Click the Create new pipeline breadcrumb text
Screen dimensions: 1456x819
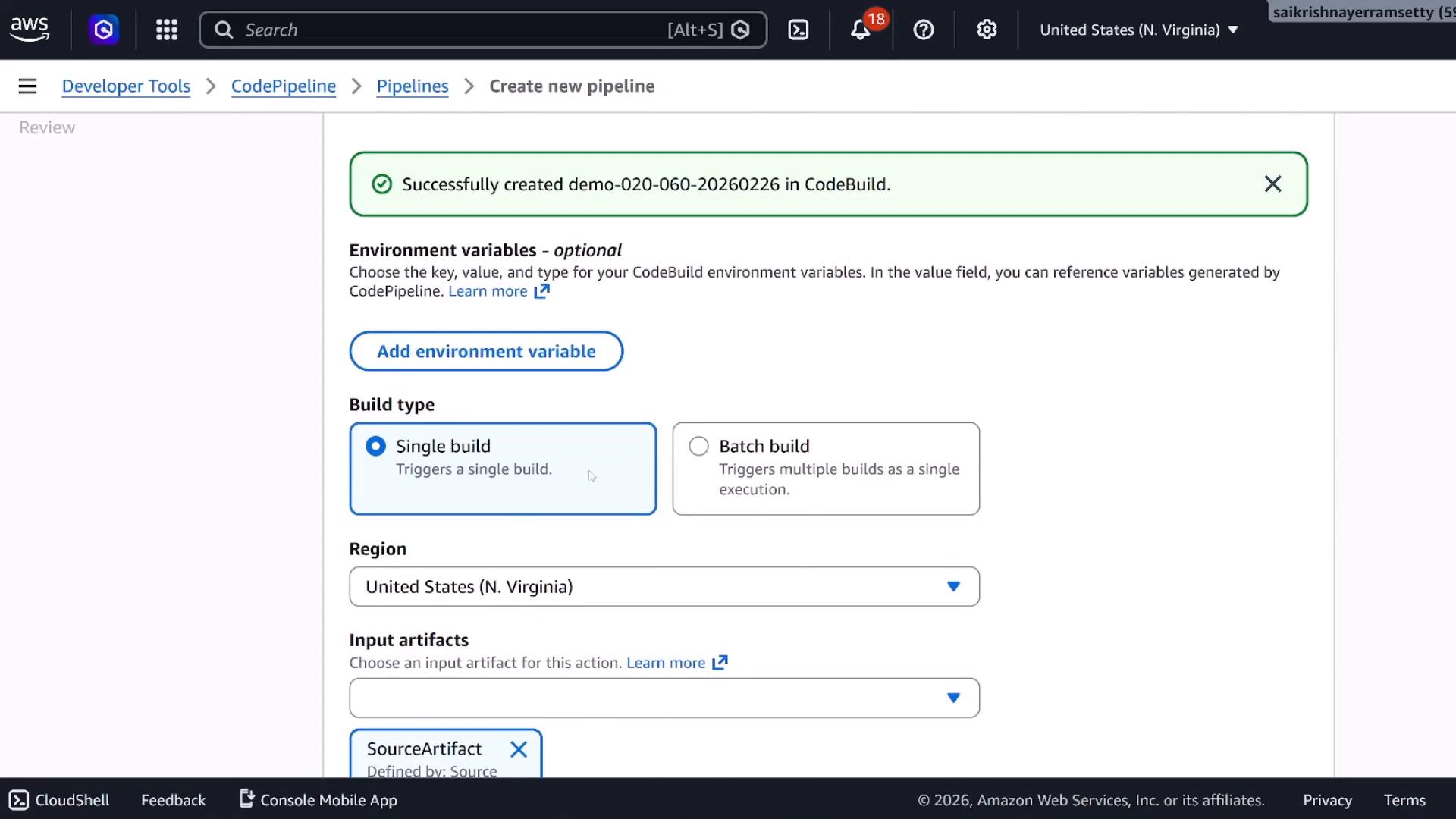572,86
